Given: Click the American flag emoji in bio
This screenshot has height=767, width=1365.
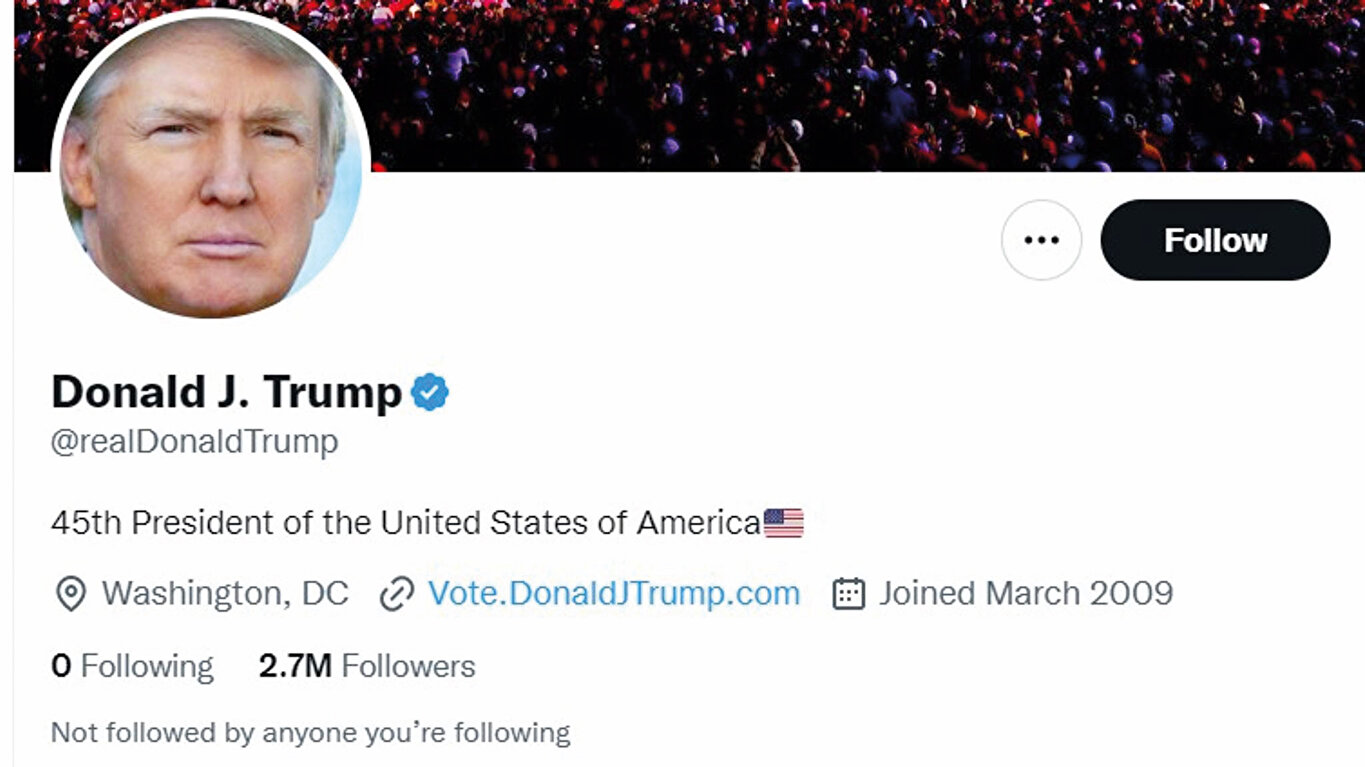Looking at the screenshot, I should click(x=783, y=522).
